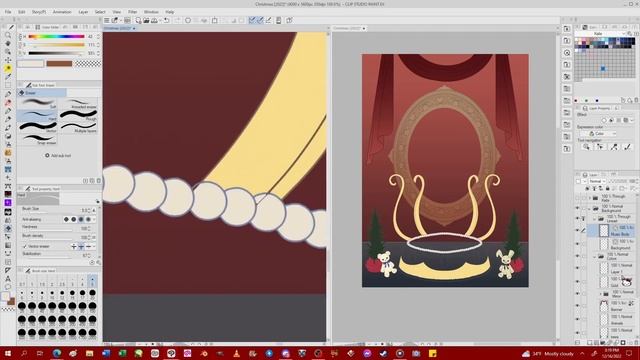Pick the Rough eraser sub tool
This screenshot has height=360, width=640.
point(79,116)
